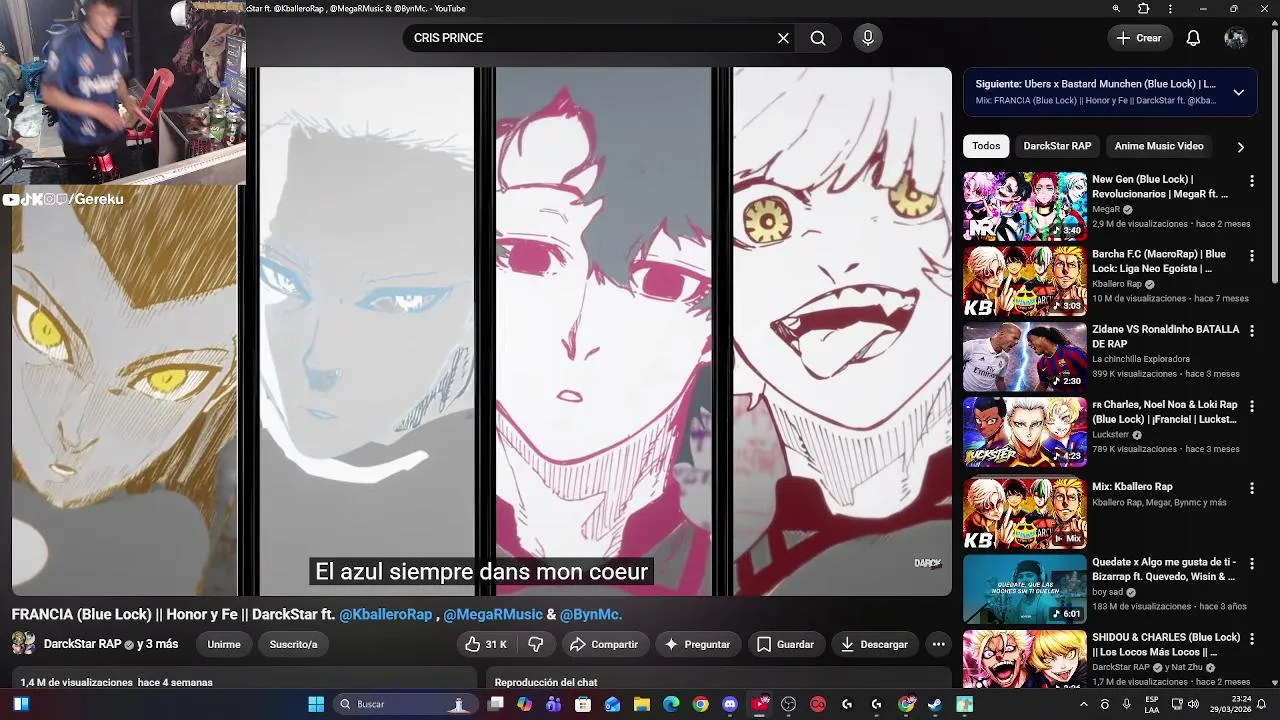Click the Descargar download button
This screenshot has width=1280, height=720.
click(x=874, y=644)
